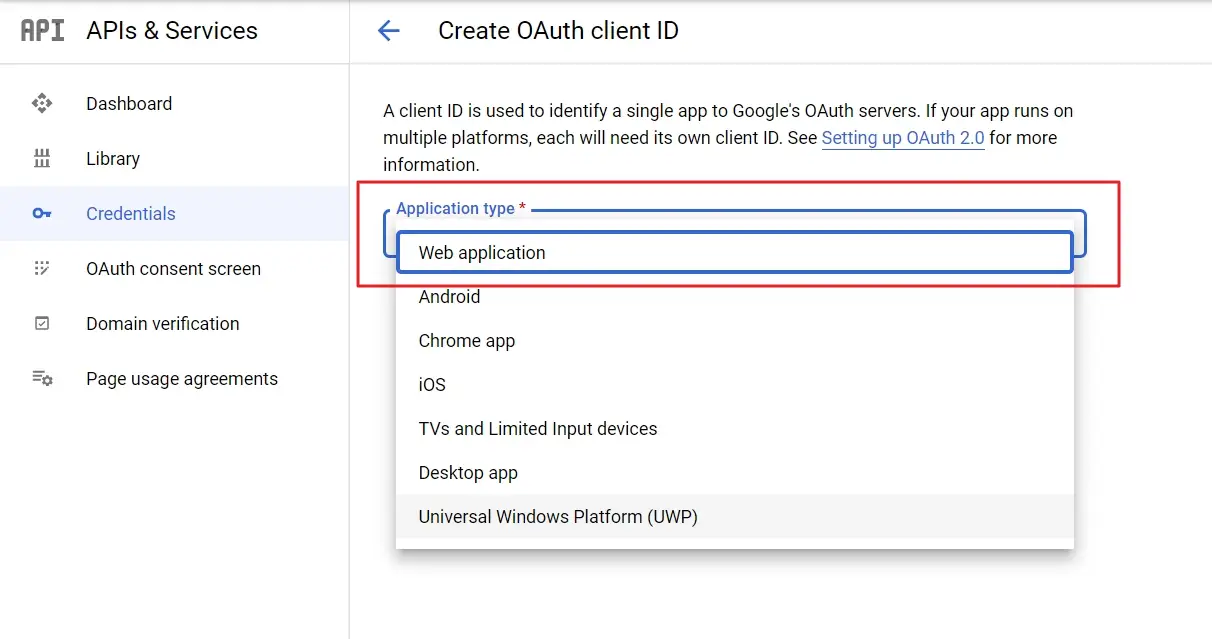
Task: Pick Desktop app from the options
Action: [x=468, y=472]
